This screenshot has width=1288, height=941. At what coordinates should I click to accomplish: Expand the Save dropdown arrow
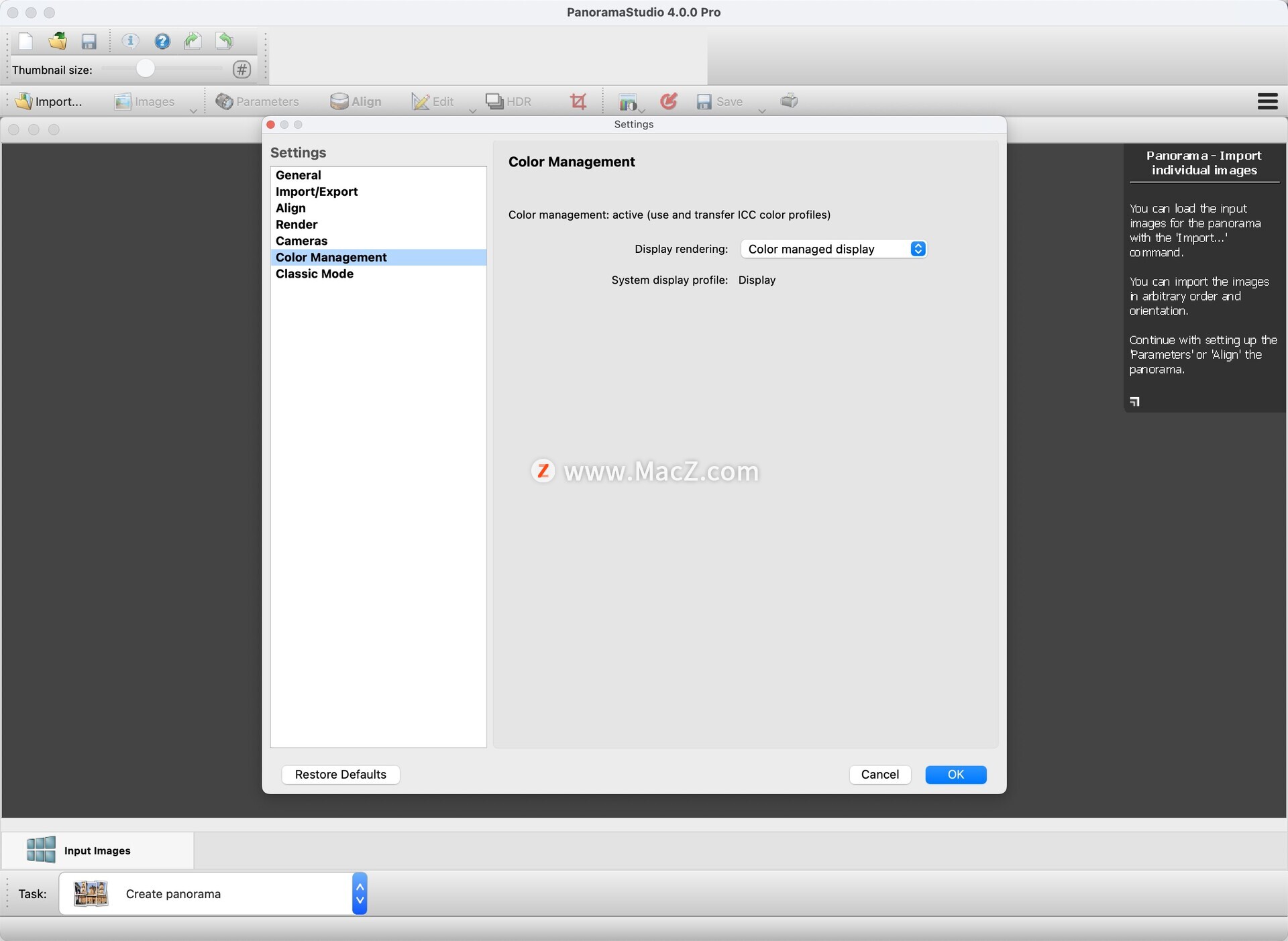tap(762, 111)
